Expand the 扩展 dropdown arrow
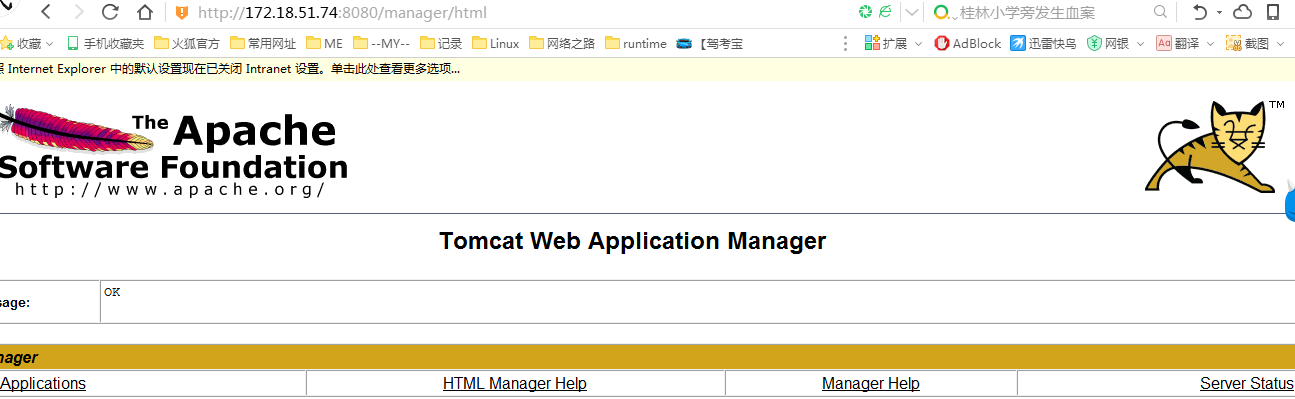The width and height of the screenshot is (1295, 399). [x=918, y=44]
